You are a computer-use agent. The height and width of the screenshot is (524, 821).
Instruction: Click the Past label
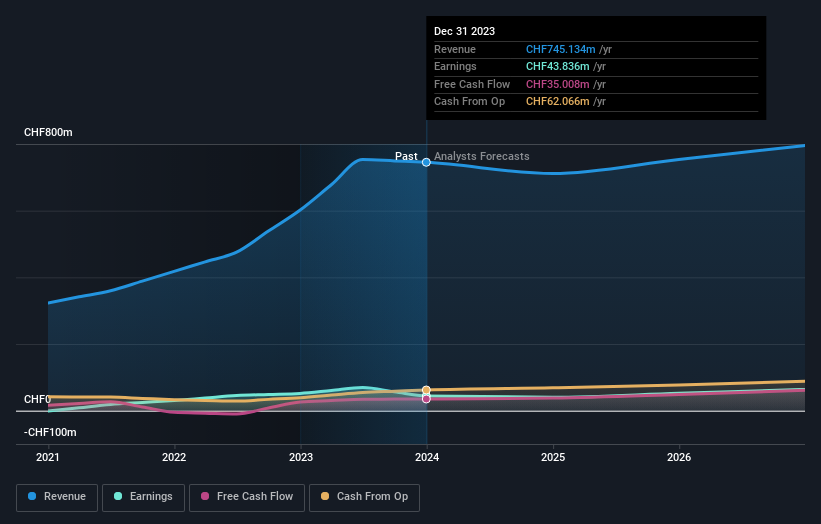(x=406, y=157)
